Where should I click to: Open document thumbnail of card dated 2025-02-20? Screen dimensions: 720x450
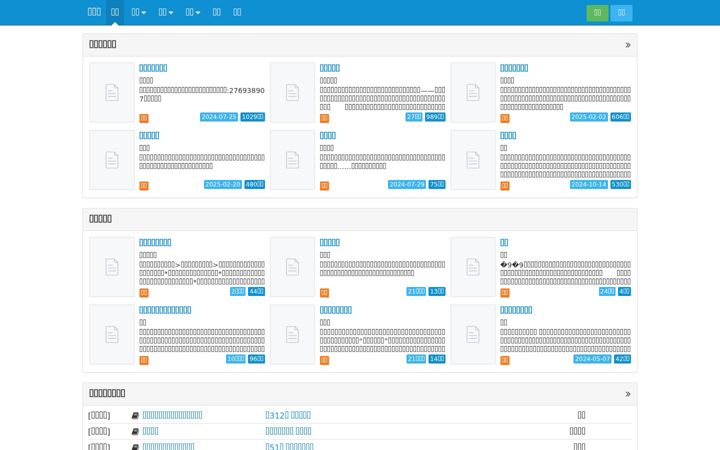coord(112,160)
